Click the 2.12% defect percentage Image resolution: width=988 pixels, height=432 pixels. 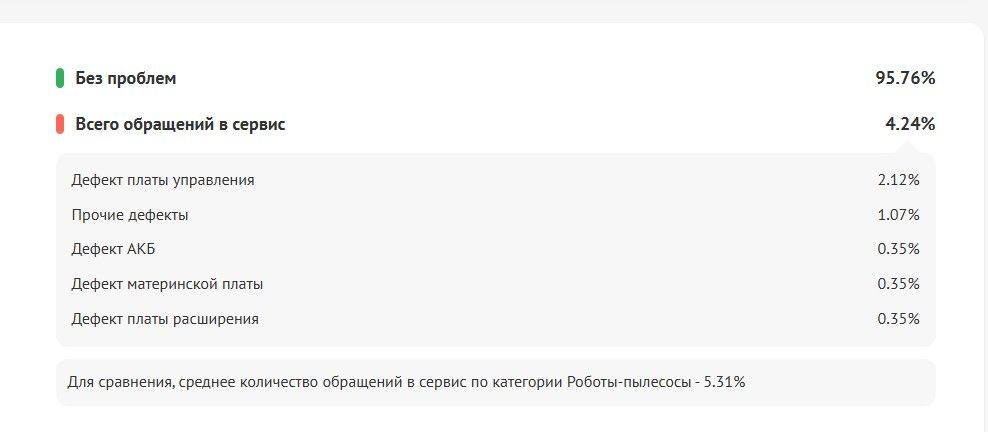click(x=898, y=180)
